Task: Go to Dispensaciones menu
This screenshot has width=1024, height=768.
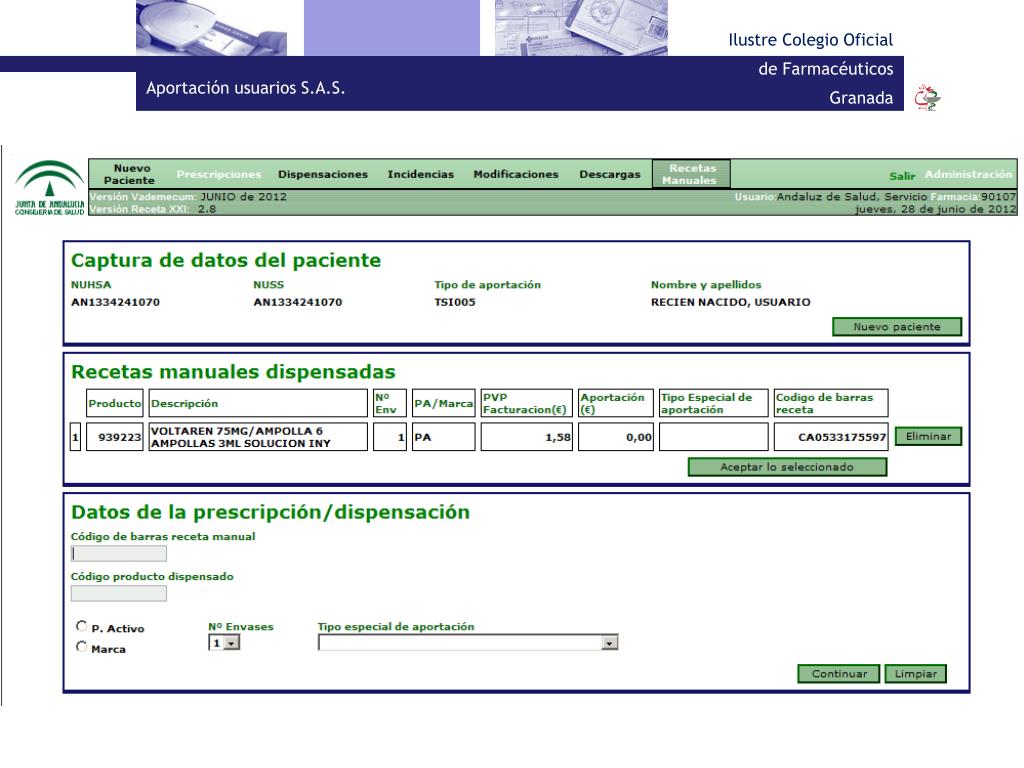Action: 323,174
